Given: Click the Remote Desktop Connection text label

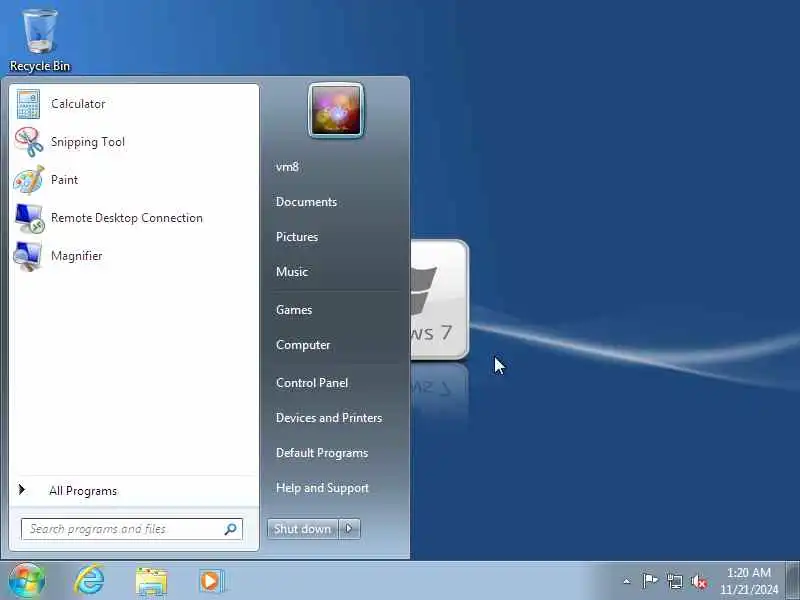Looking at the screenshot, I should tap(127, 218).
